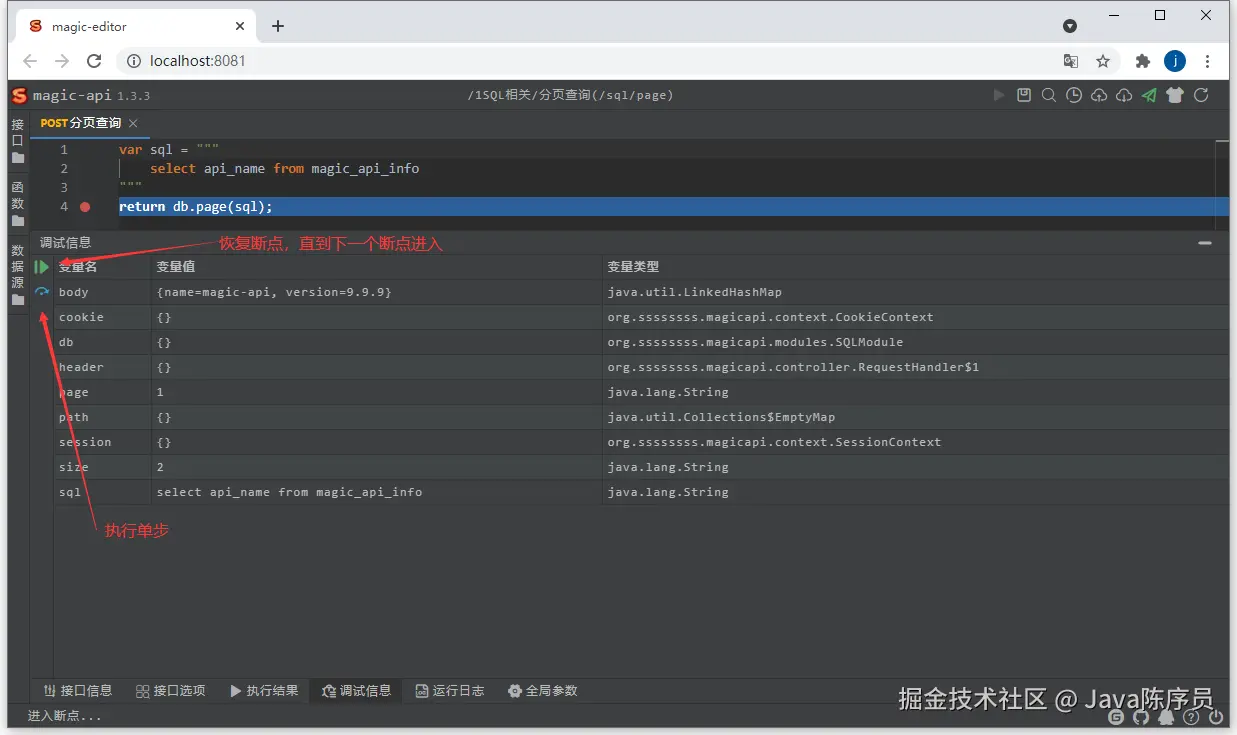The height and width of the screenshot is (735, 1237).
Task: Select the cookie variable row
Action: point(641,317)
